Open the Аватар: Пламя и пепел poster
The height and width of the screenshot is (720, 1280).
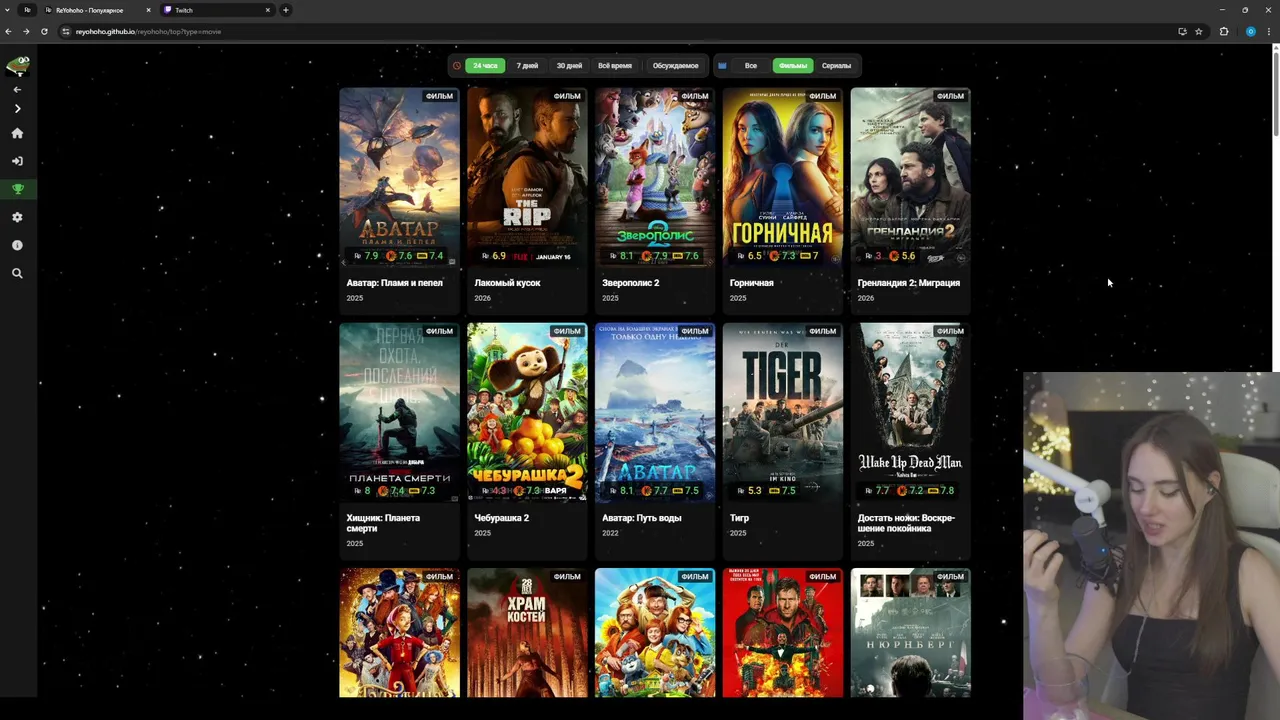pyautogui.click(x=399, y=177)
